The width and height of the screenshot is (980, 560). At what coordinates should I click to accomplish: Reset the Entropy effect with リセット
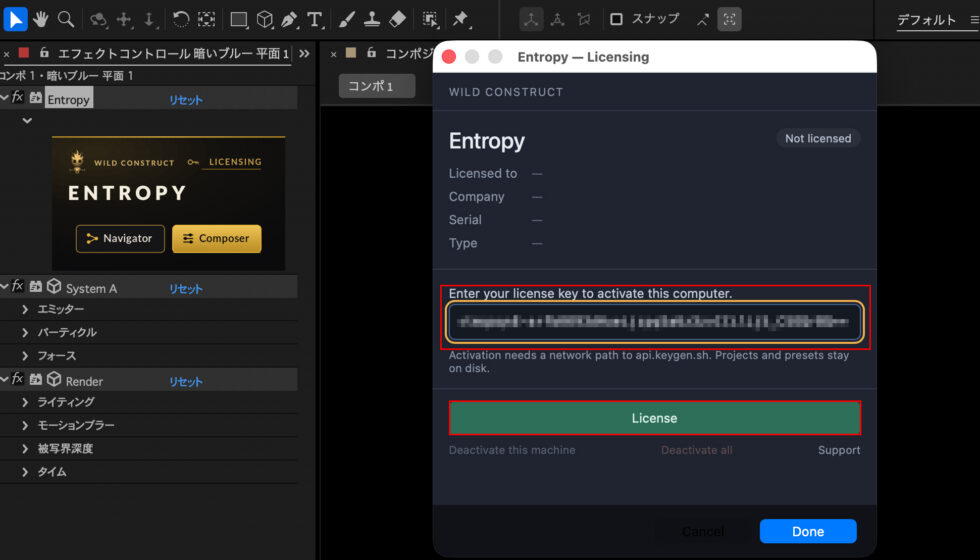pyautogui.click(x=186, y=100)
